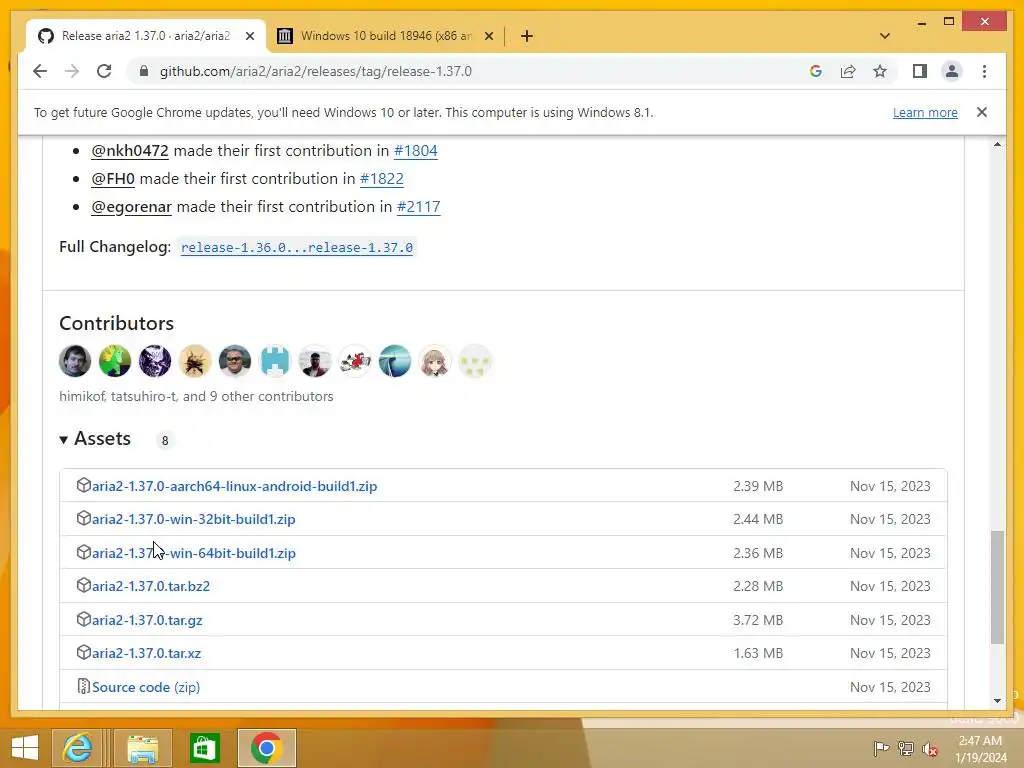Open the Chrome side panel
1024x768 pixels.
click(x=920, y=71)
